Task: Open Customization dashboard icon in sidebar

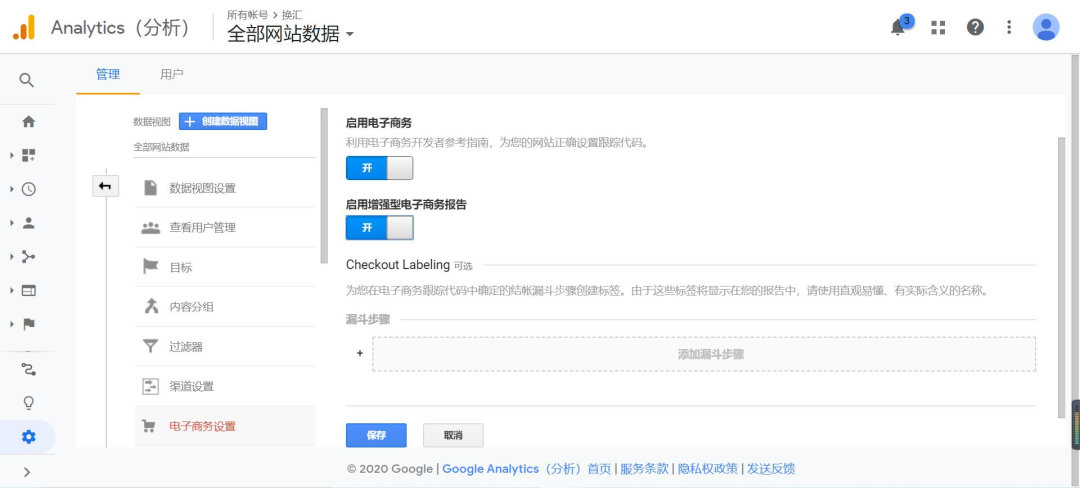Action: click(28, 156)
